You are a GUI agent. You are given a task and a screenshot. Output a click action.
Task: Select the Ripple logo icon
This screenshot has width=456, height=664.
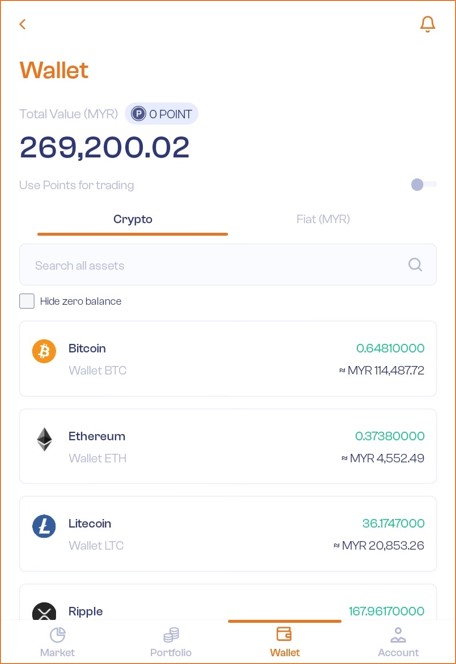tap(44, 611)
